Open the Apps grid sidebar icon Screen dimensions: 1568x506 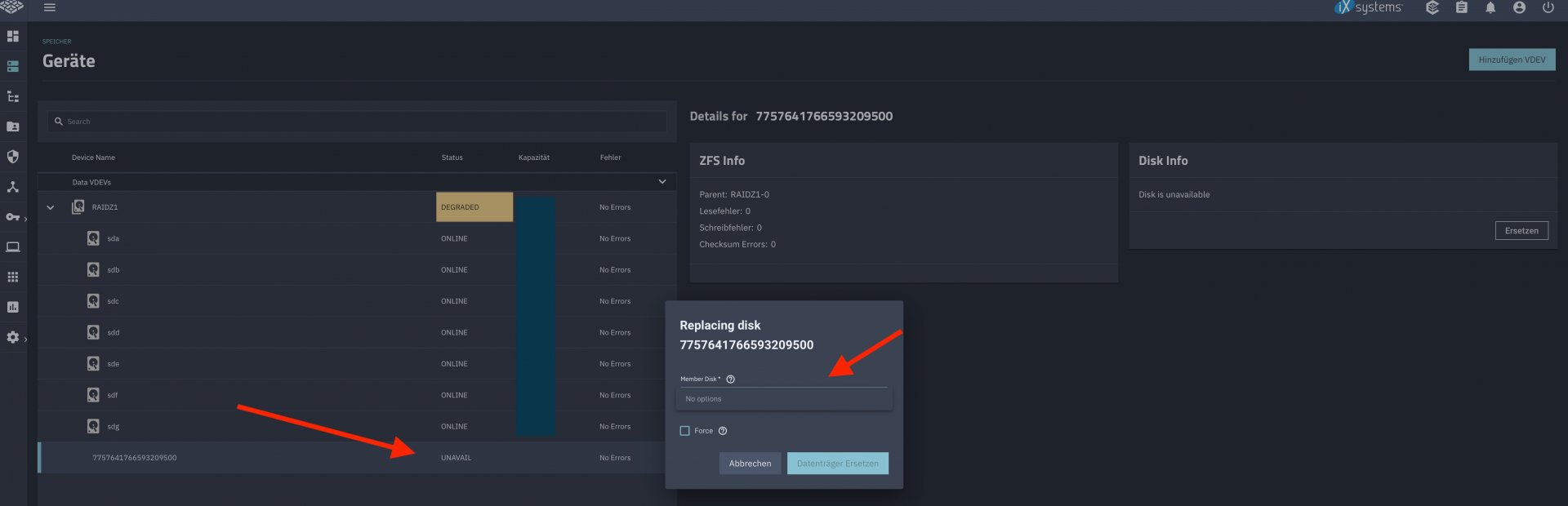[13, 277]
